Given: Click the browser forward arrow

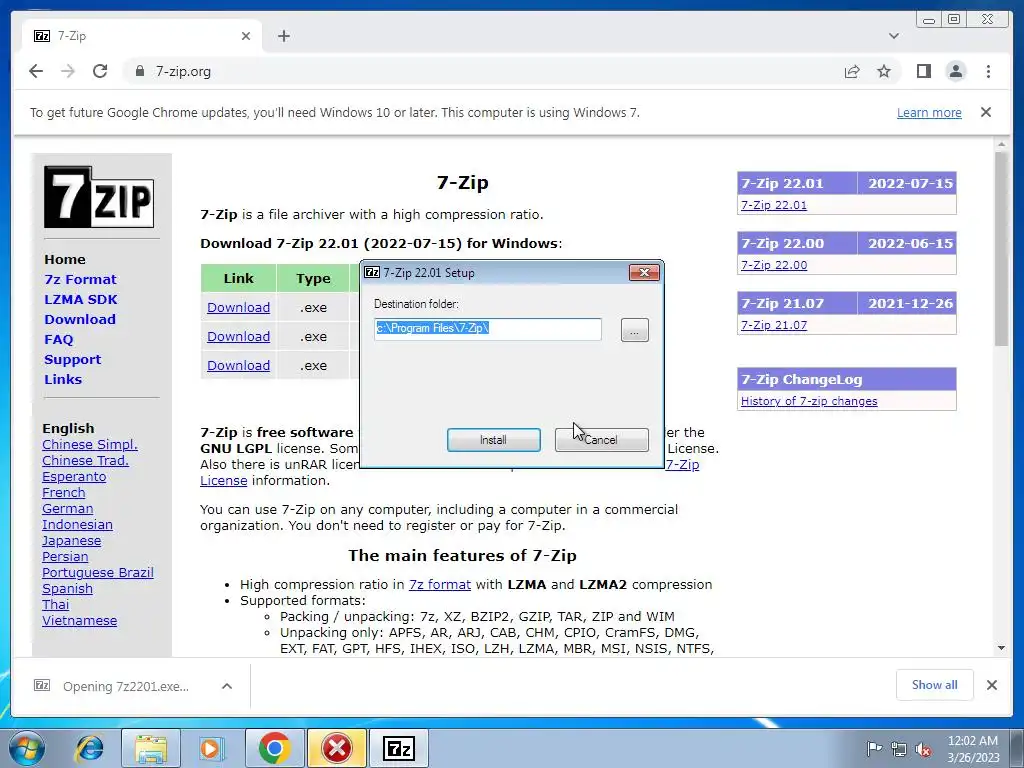Looking at the screenshot, I should [x=68, y=71].
